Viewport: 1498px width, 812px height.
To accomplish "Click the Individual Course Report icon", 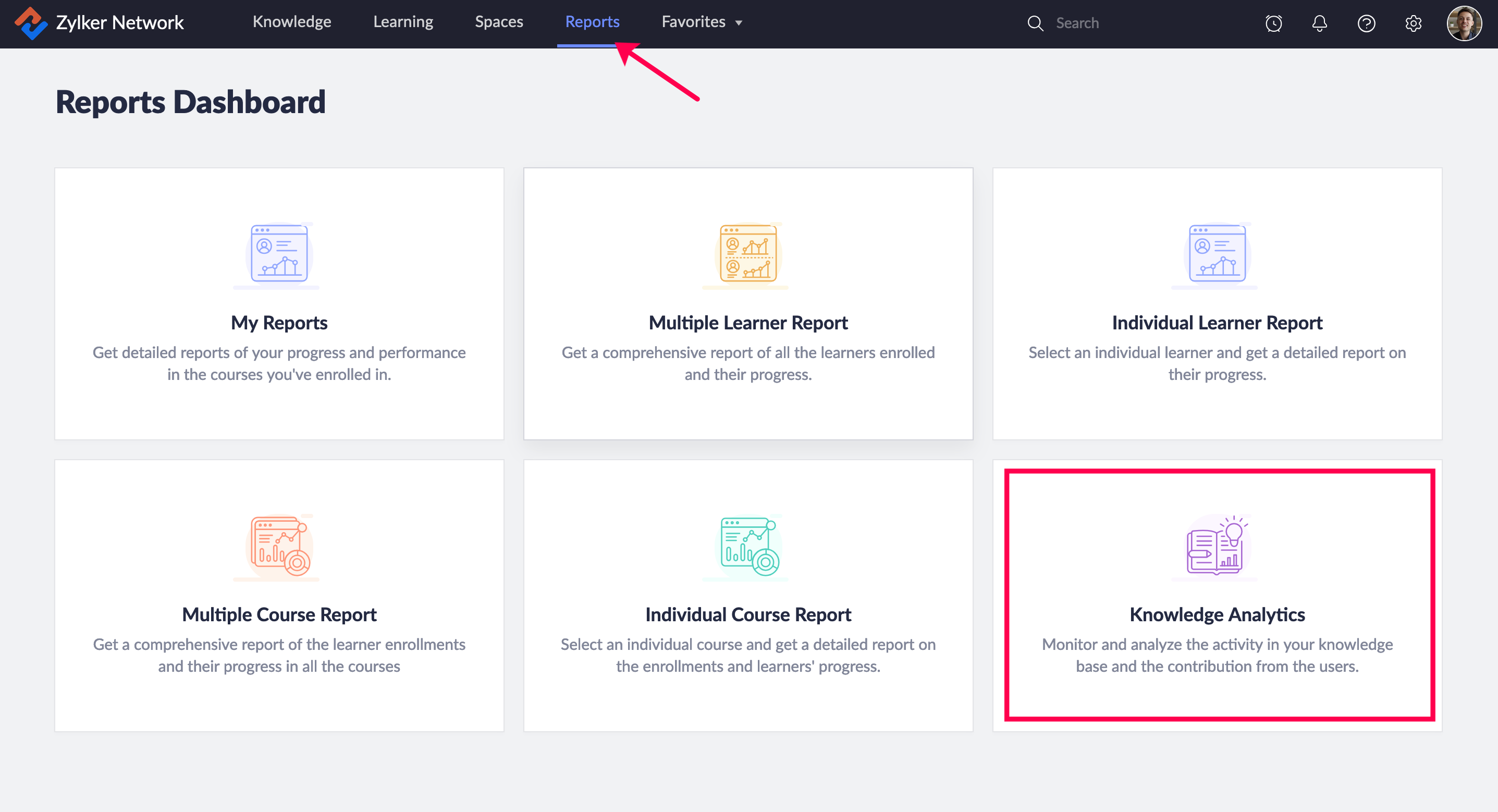I will pos(748,547).
